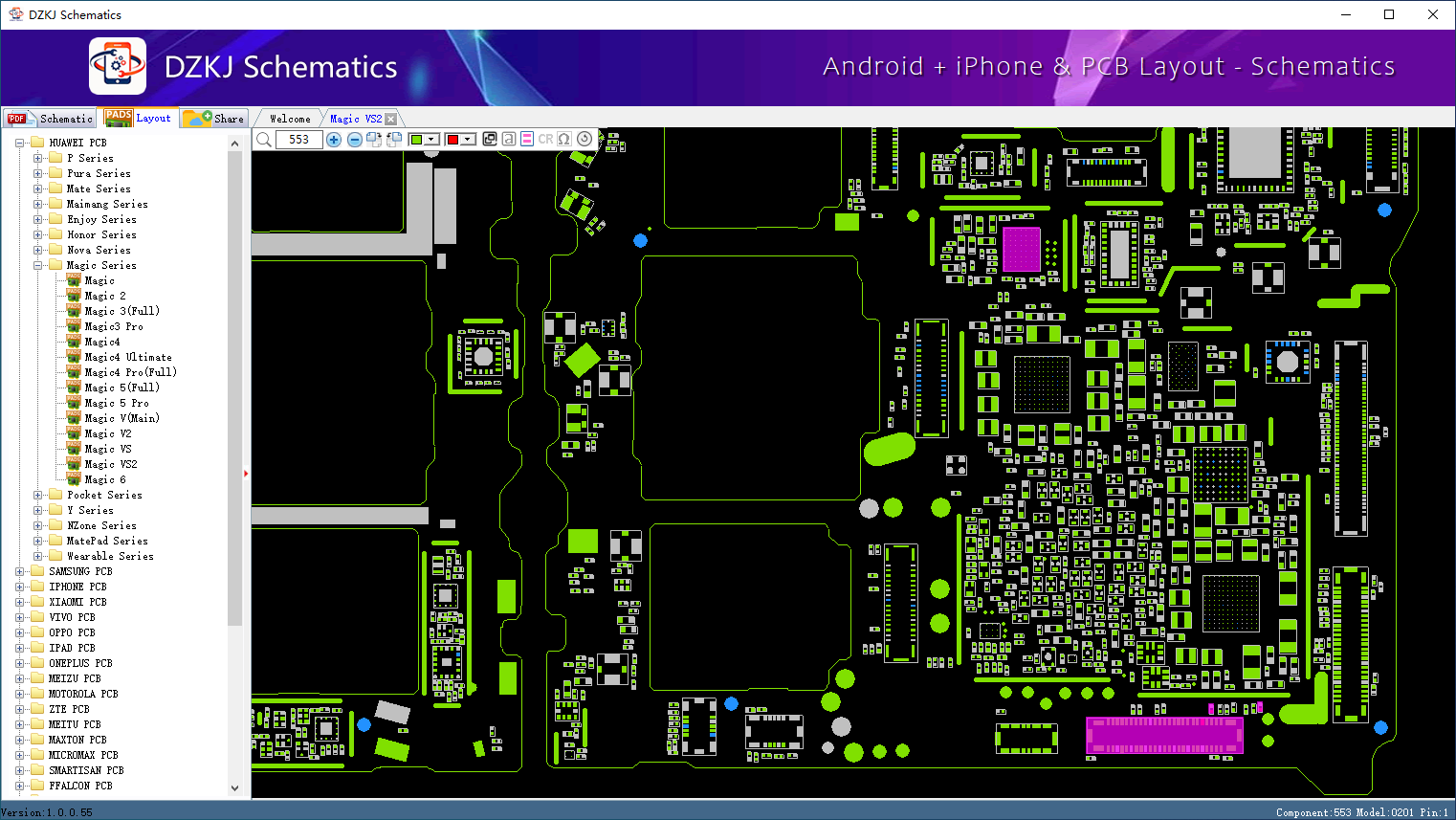Click the tree panel scroll-down arrow
This screenshot has height=820, width=1456.
coord(235,788)
